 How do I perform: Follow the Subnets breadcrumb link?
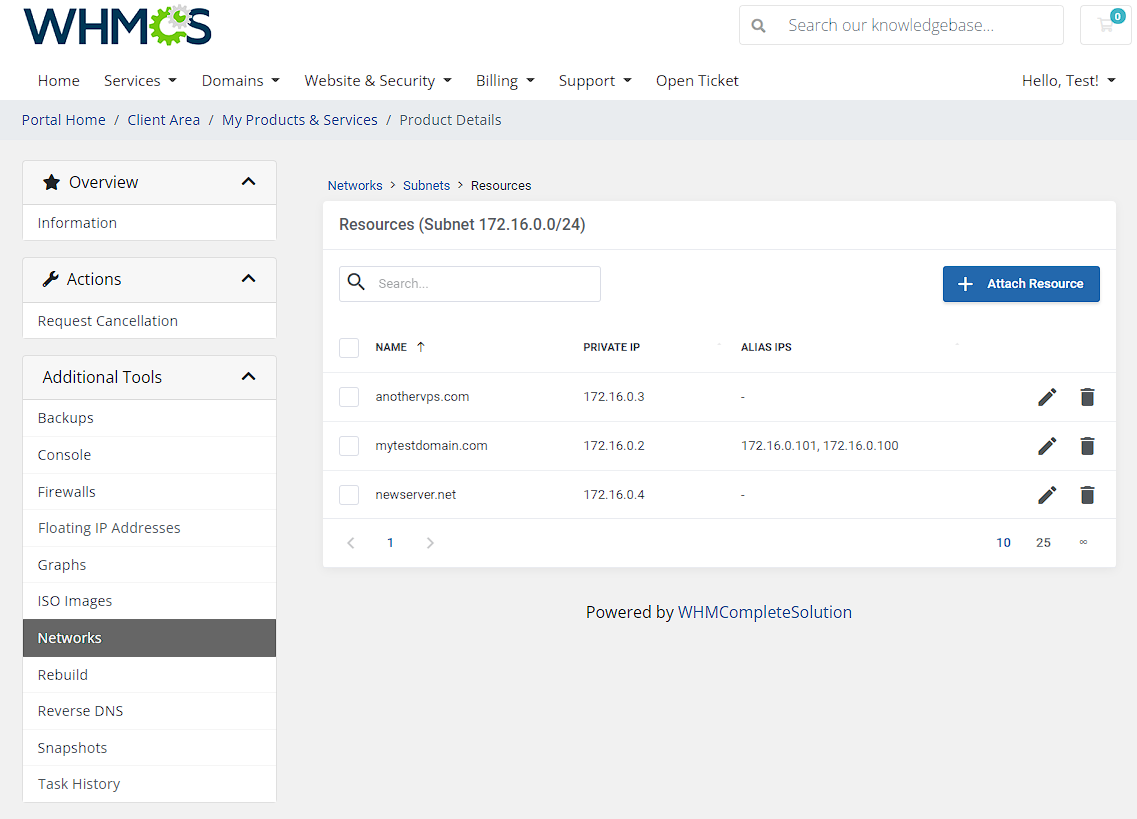(426, 185)
